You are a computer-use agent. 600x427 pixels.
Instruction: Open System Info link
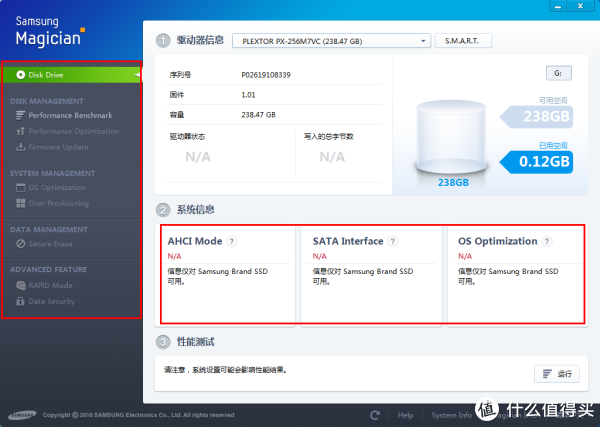452,415
